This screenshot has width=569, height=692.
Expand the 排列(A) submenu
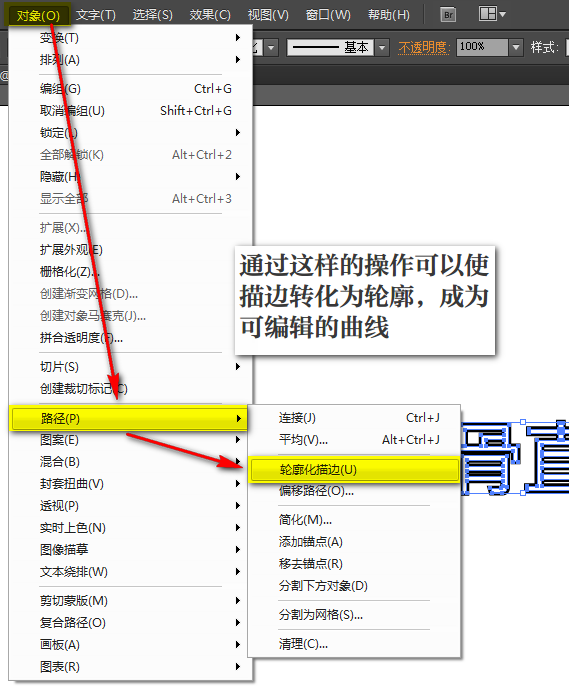click(x=131, y=60)
